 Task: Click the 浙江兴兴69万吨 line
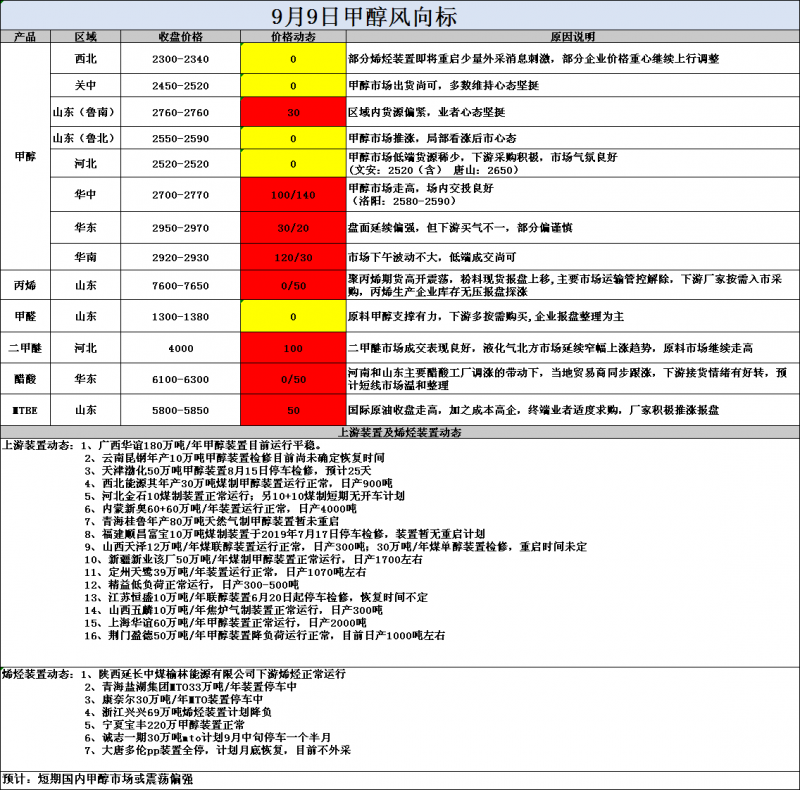178,712
